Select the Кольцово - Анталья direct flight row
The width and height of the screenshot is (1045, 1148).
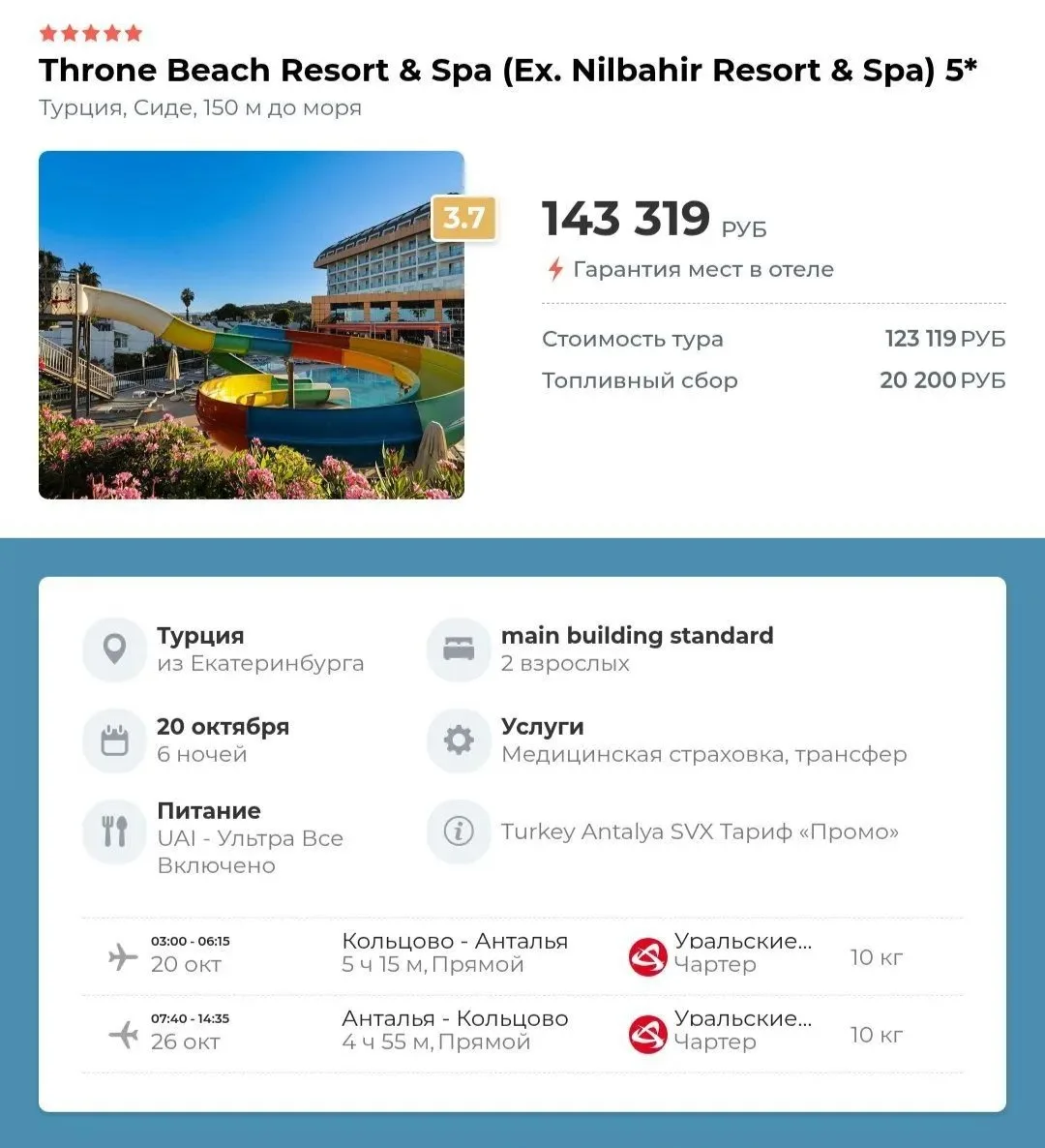[522, 956]
